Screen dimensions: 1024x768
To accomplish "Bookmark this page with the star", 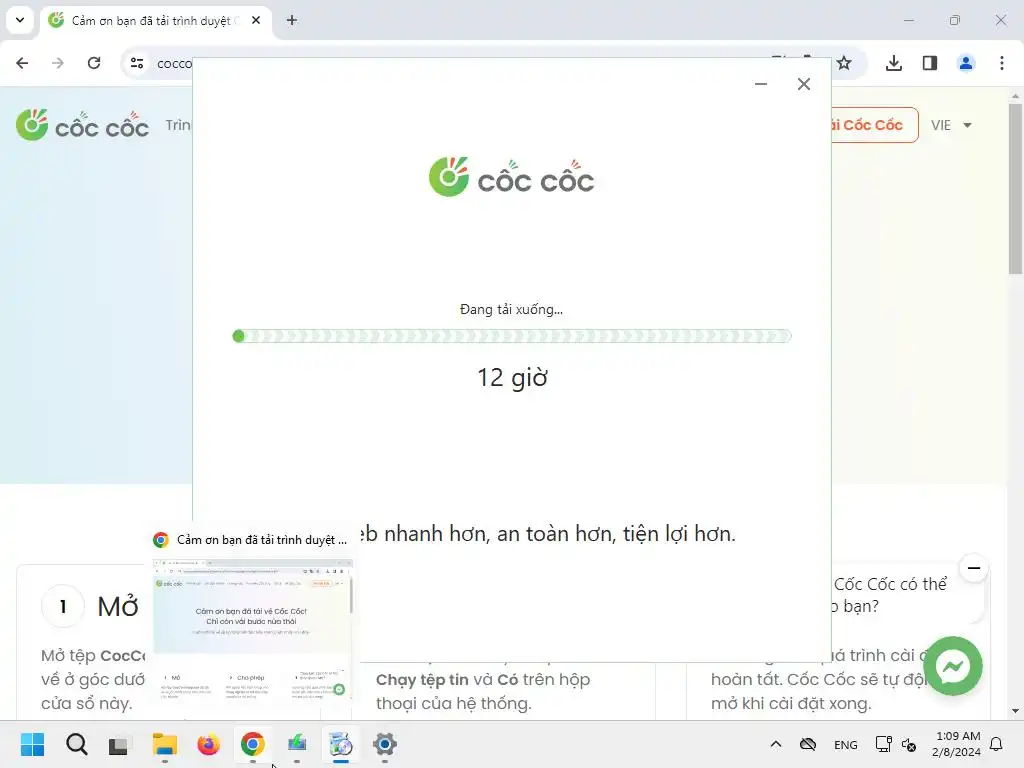I will (844, 63).
